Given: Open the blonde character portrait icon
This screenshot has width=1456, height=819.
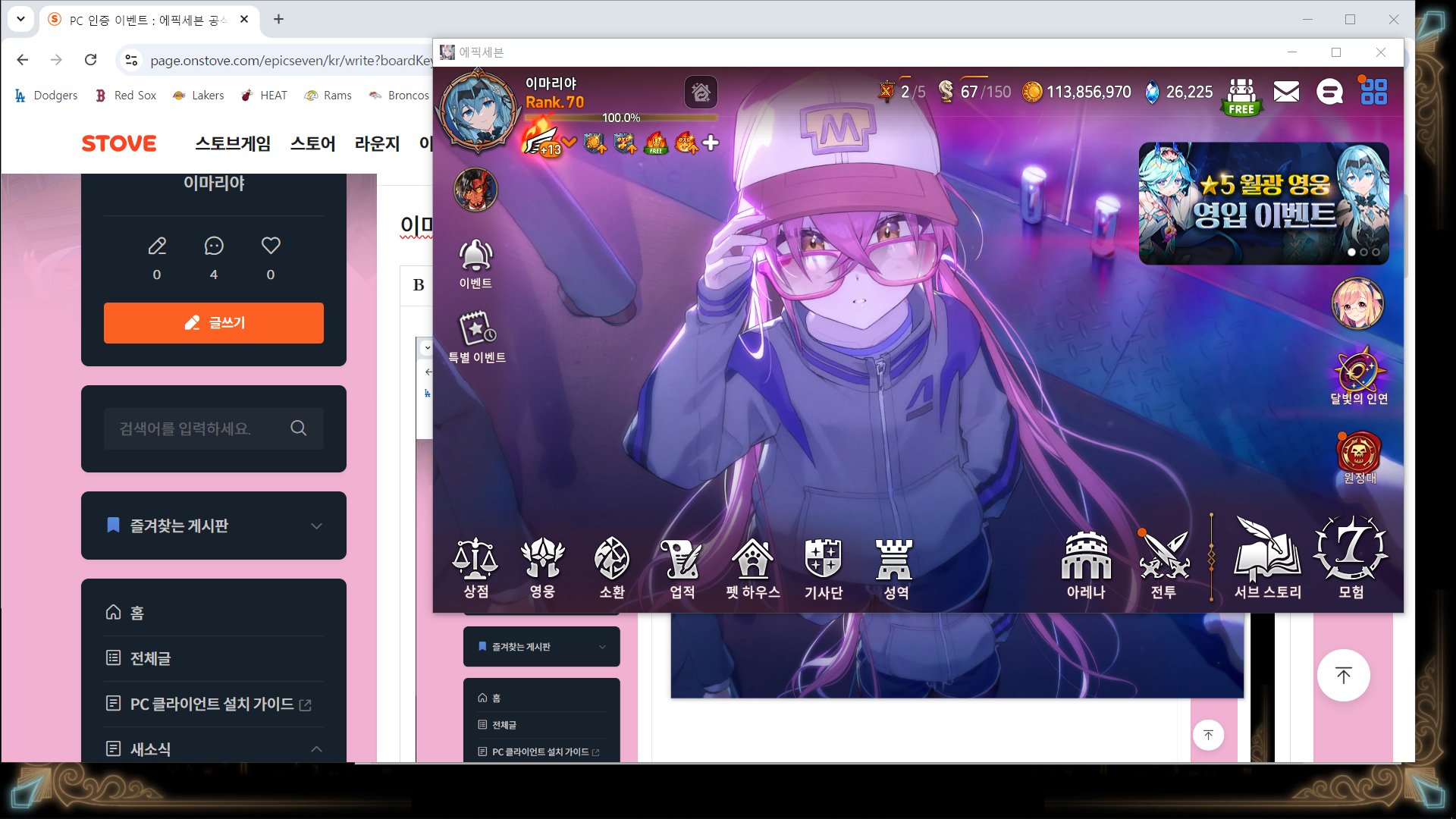Looking at the screenshot, I should point(1357,303).
